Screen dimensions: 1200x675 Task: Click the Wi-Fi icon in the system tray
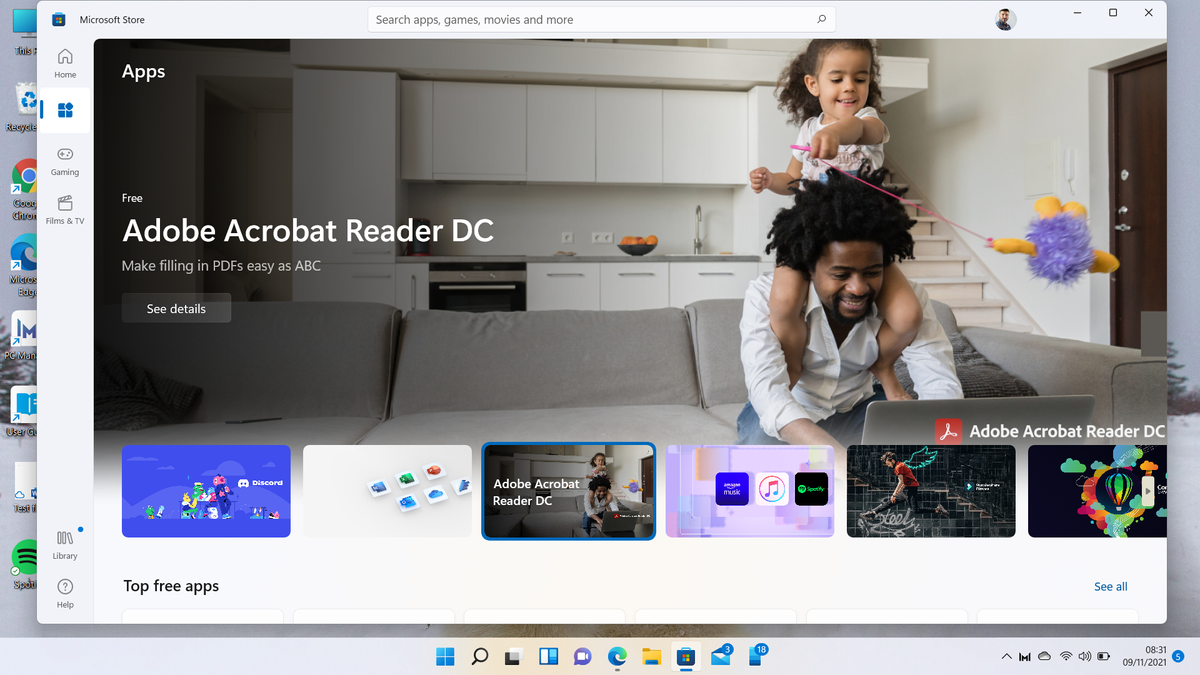tap(1067, 657)
